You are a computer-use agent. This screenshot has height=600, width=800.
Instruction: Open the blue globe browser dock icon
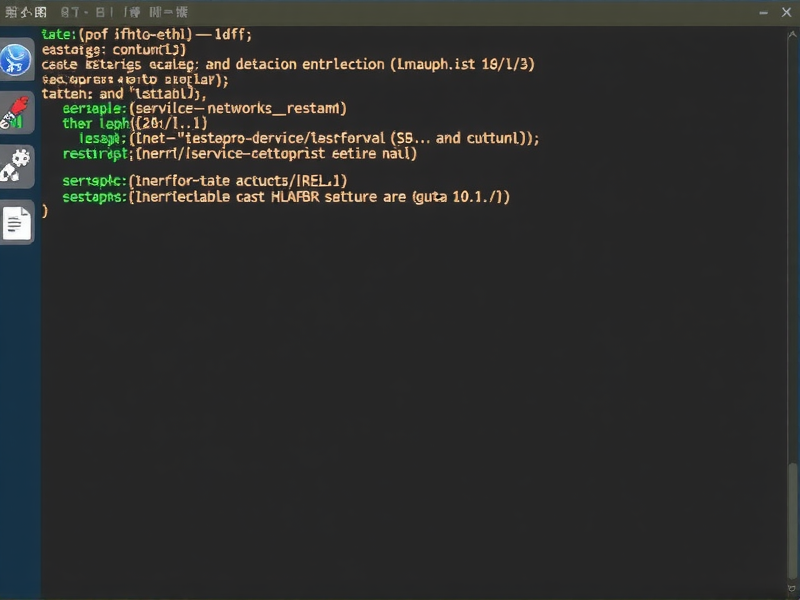click(x=17, y=61)
